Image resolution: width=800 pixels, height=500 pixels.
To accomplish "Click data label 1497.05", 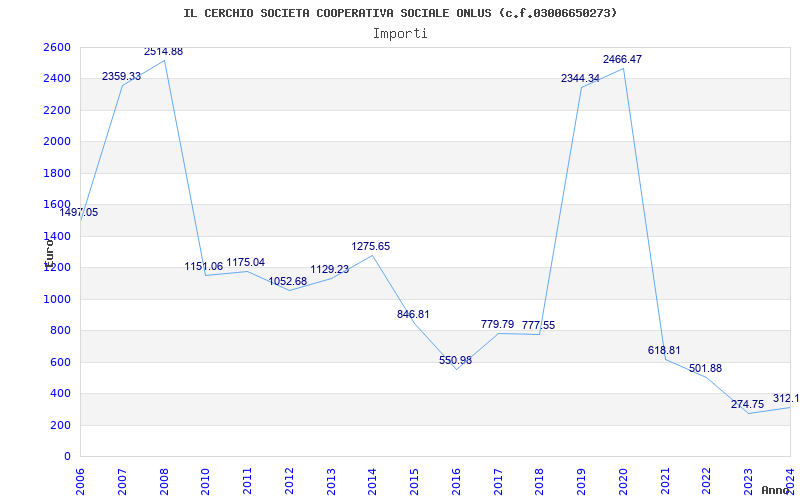I will [x=79, y=213].
